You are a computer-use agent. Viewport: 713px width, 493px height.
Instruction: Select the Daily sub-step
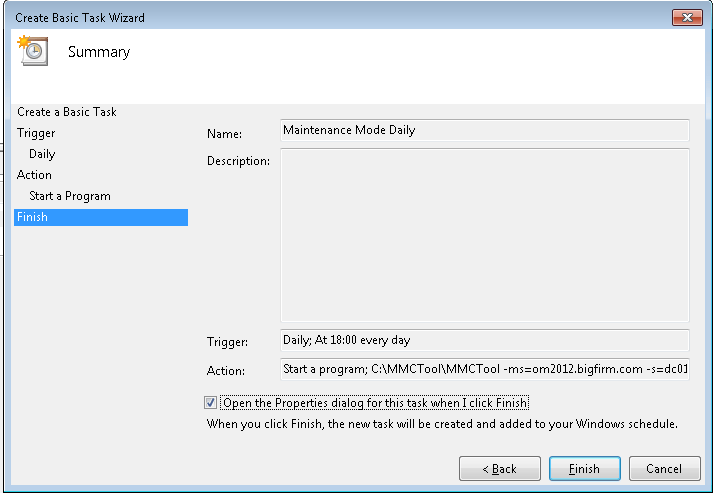coord(42,154)
